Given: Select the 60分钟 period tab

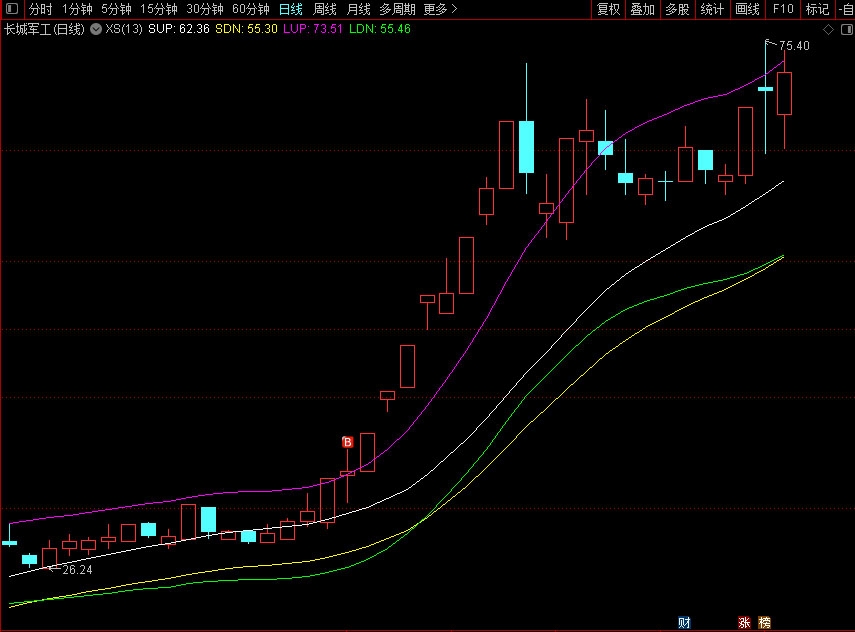Looking at the screenshot, I should click(251, 9).
